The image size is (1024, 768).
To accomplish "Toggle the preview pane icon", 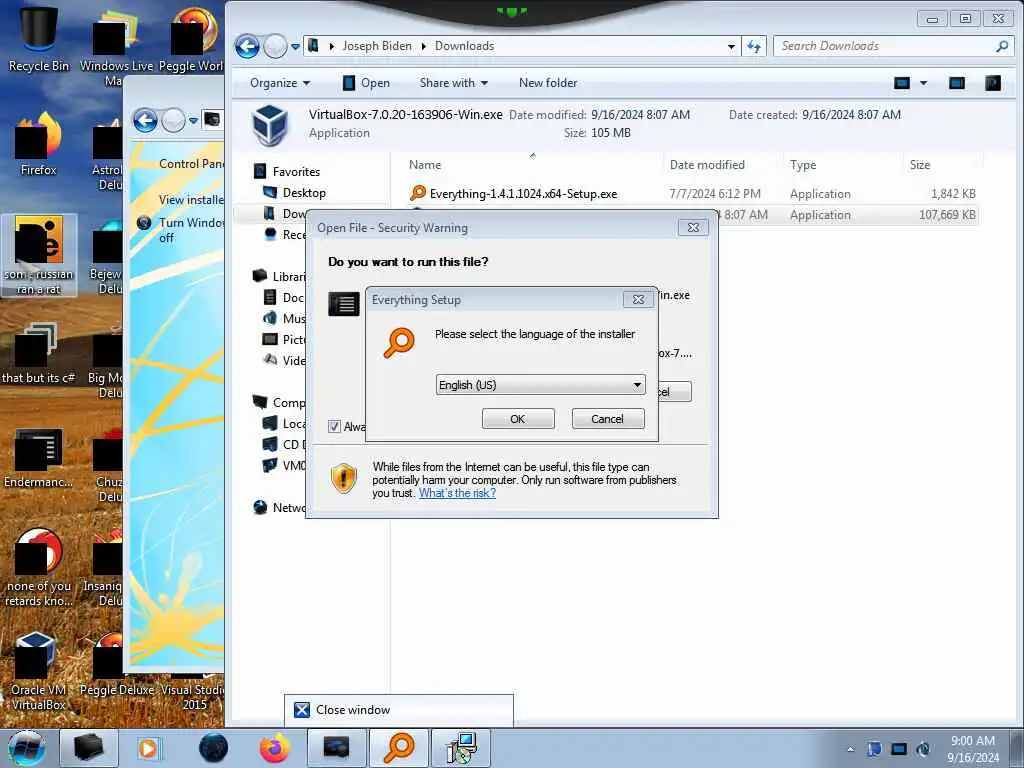I will pos(957,83).
